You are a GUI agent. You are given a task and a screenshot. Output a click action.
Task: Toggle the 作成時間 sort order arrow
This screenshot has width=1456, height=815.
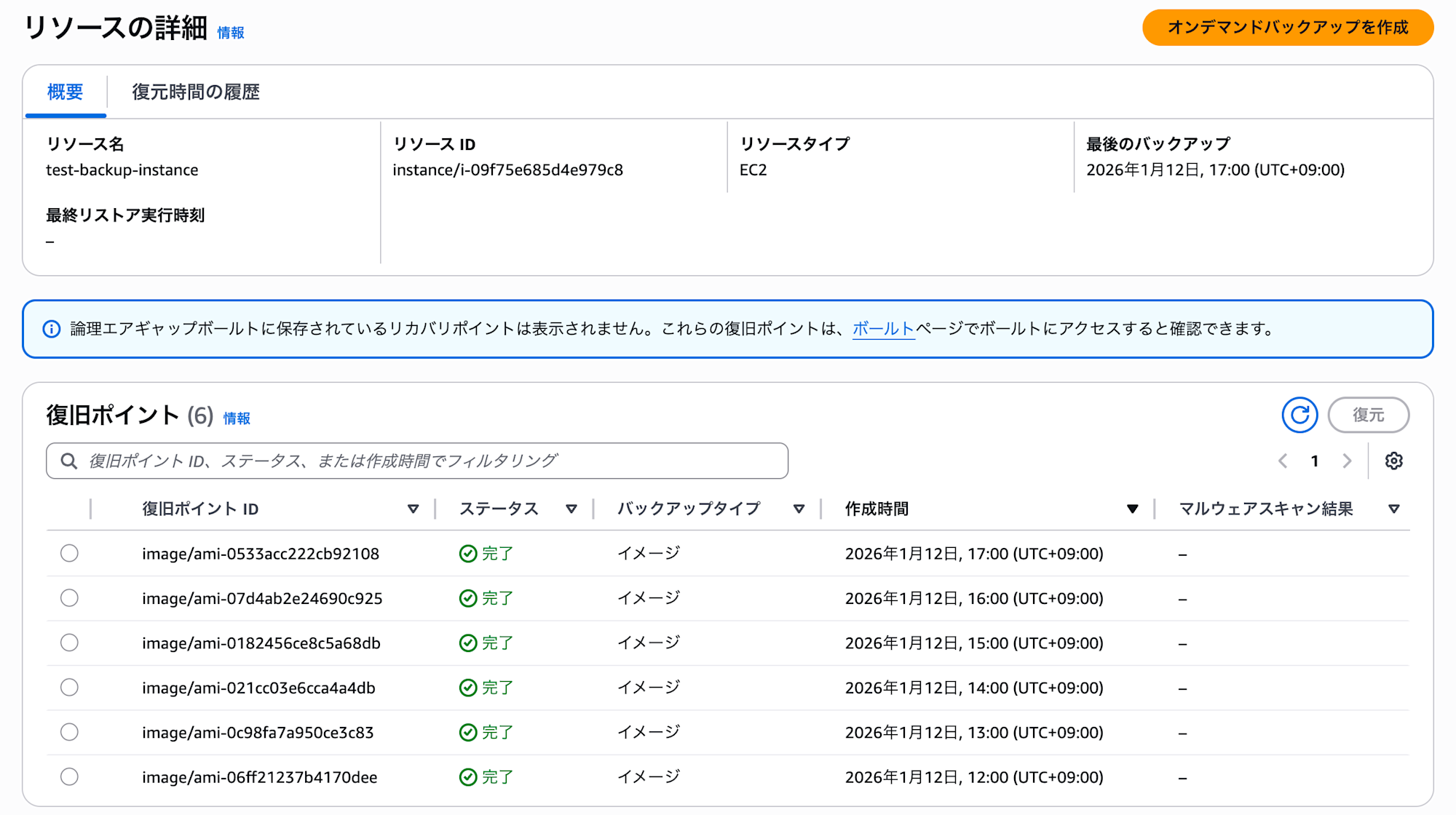tap(1131, 509)
